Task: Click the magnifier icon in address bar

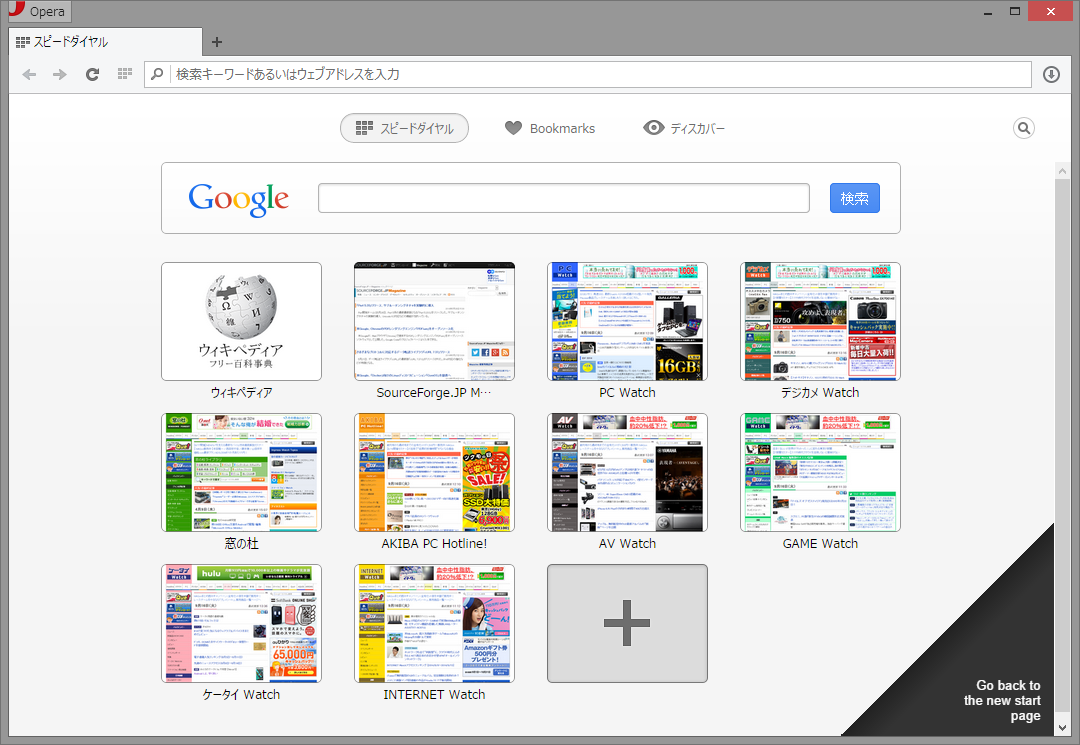Action: click(x=157, y=74)
